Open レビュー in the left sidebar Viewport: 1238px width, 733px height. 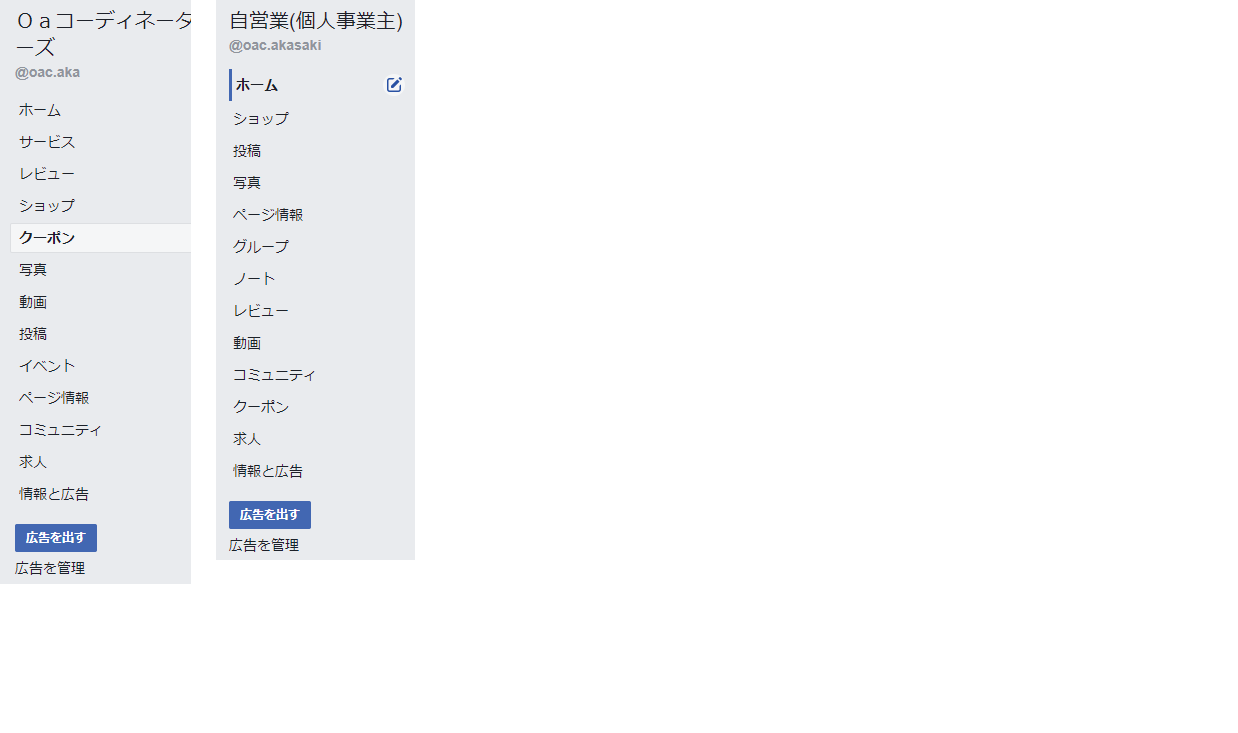pos(47,174)
